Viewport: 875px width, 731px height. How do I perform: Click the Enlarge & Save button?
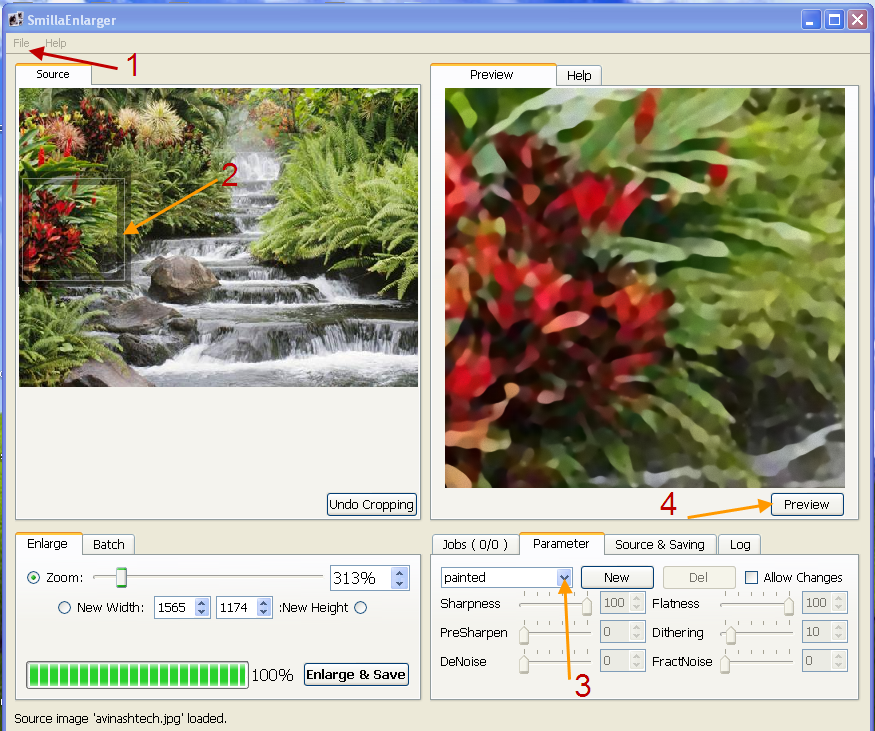click(356, 675)
